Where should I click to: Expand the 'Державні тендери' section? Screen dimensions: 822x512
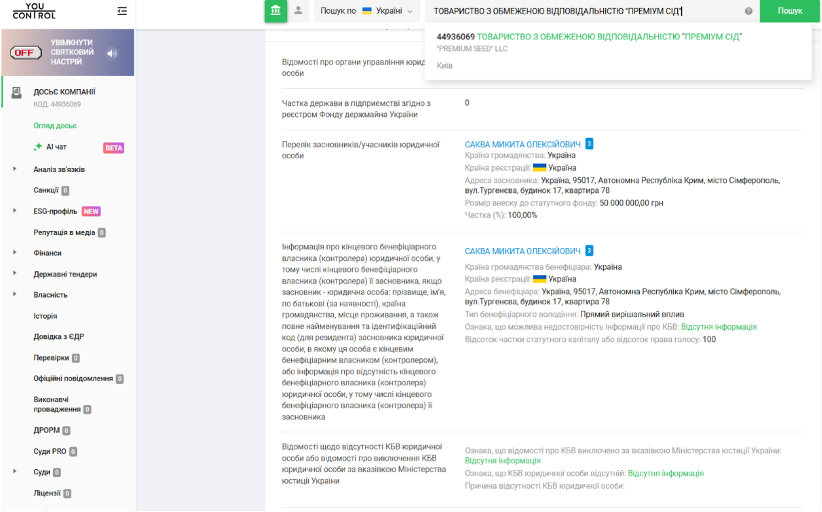[15, 274]
